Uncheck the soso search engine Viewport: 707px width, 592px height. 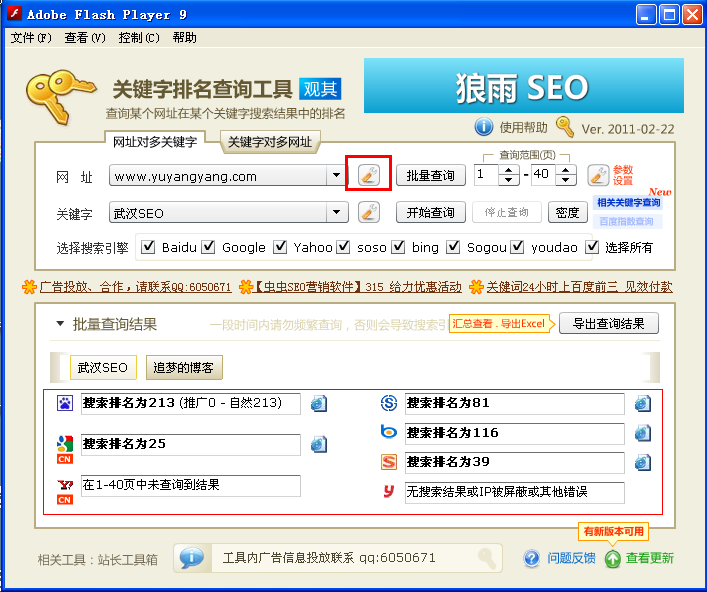(343, 247)
